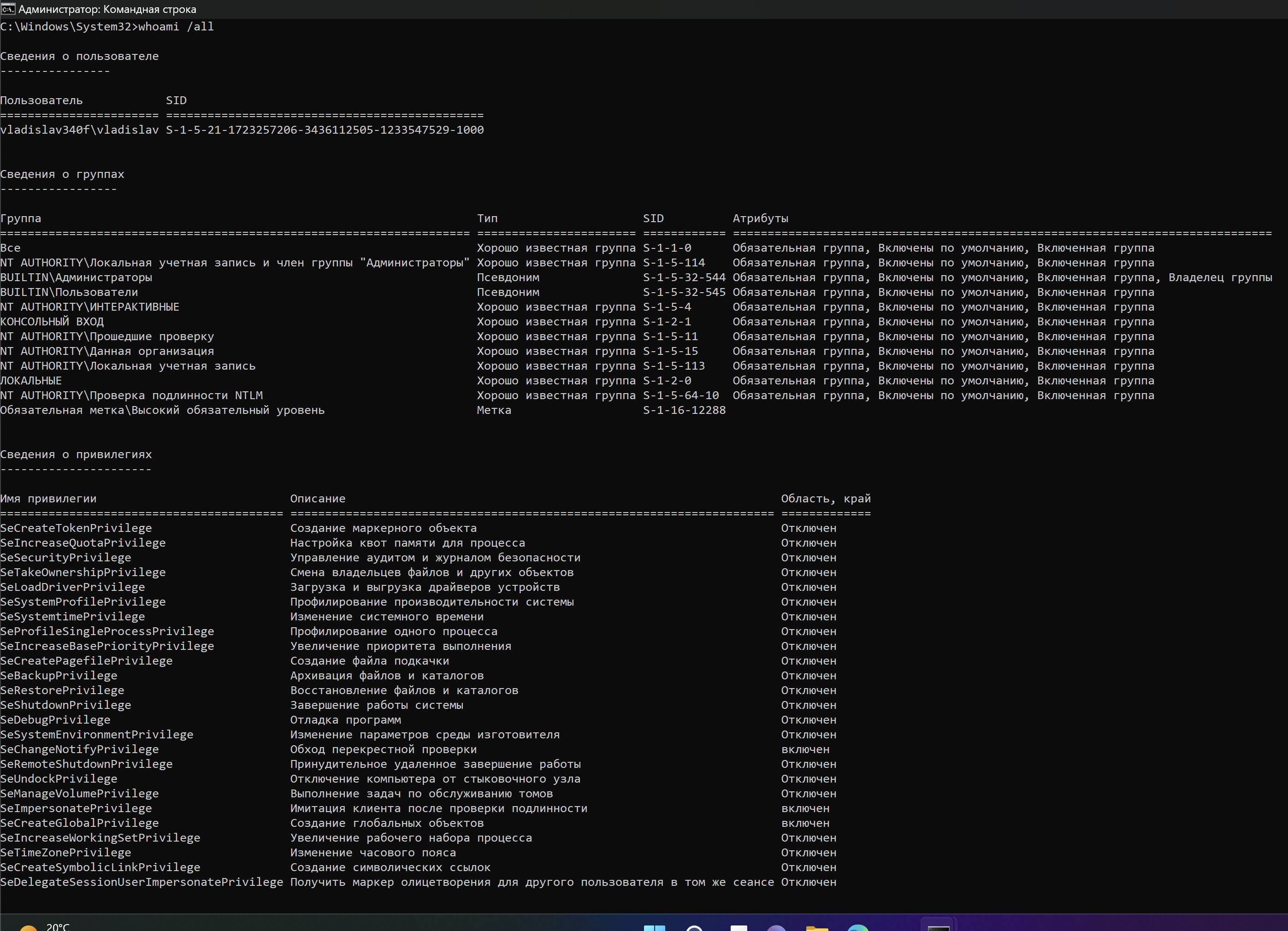
Task: Click the 'Сведения о привилегиях' heading
Action: (76, 454)
